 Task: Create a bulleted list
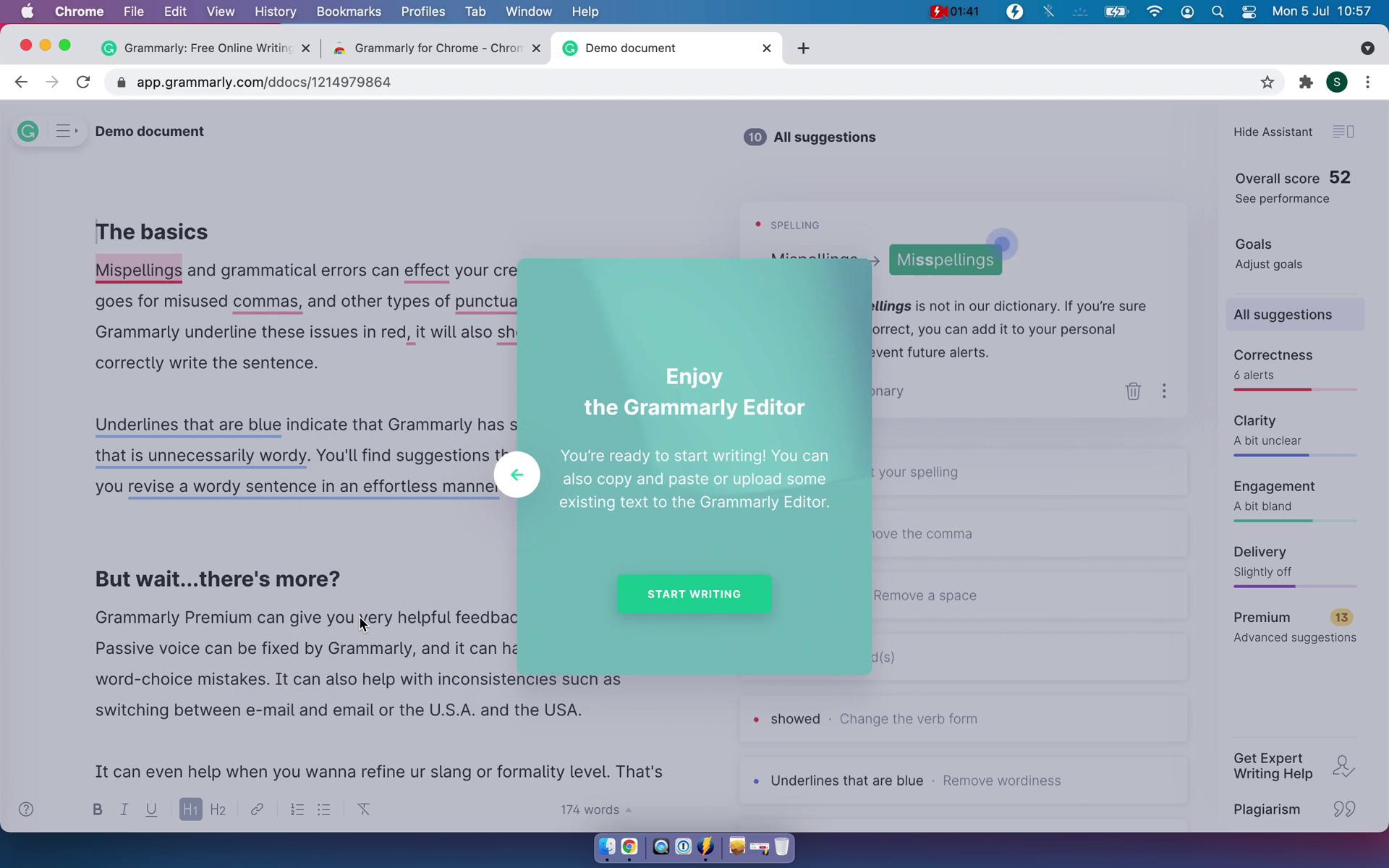click(x=324, y=809)
